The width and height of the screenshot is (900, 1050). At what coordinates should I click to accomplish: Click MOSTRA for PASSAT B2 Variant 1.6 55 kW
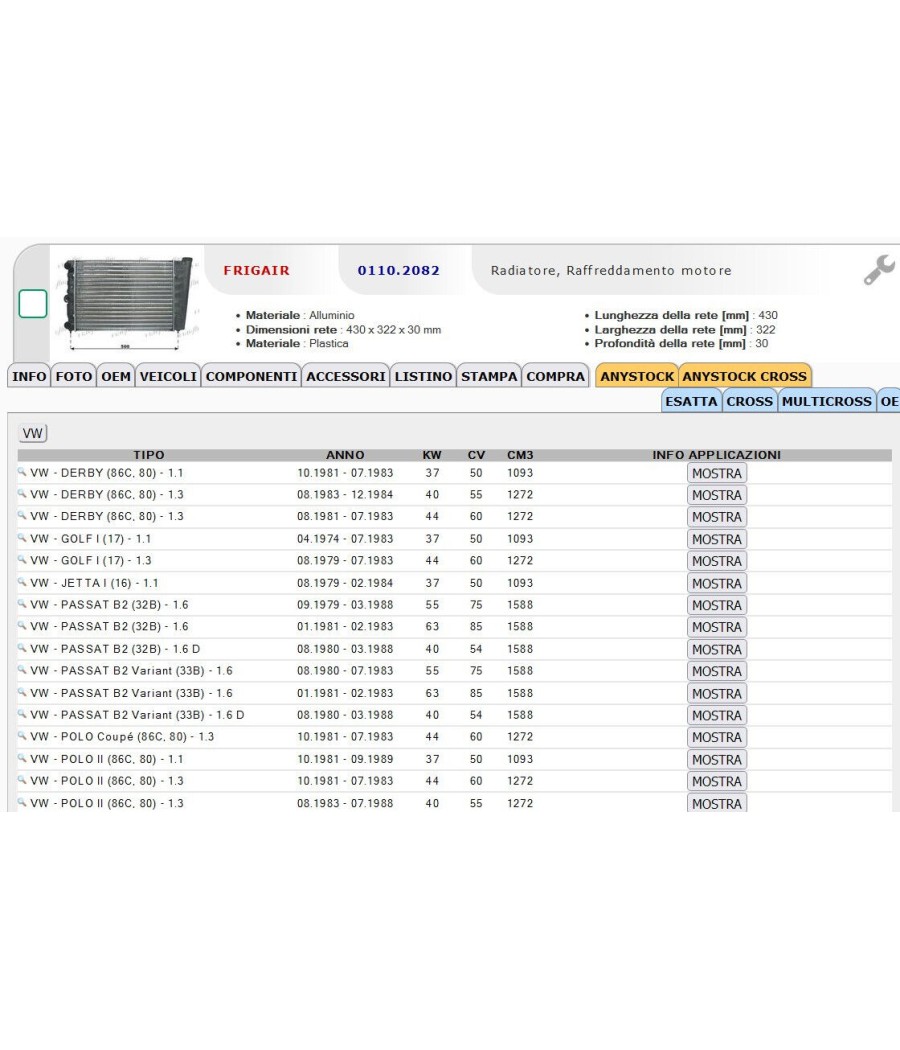tap(717, 671)
